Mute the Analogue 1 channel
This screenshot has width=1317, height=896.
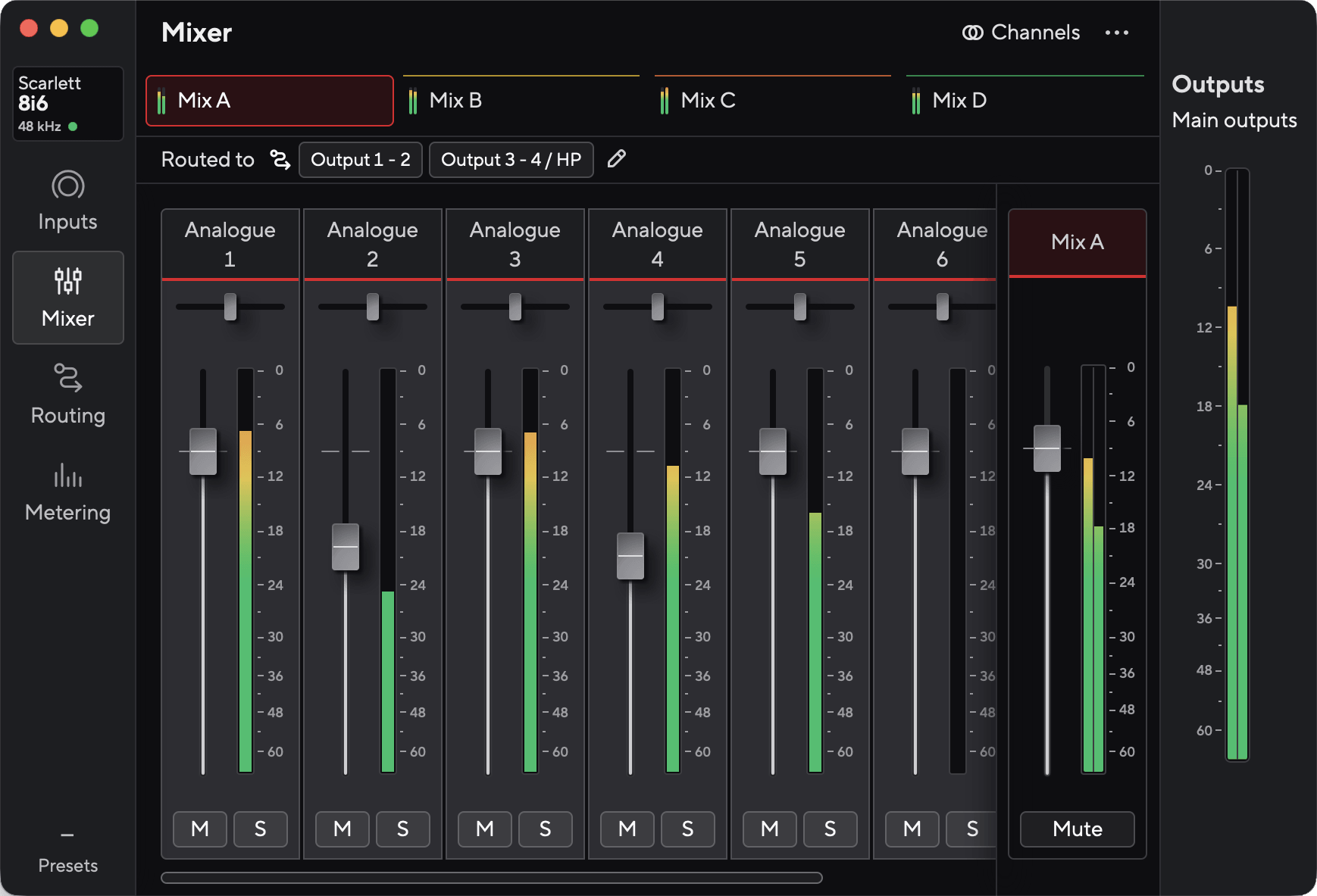click(x=200, y=829)
